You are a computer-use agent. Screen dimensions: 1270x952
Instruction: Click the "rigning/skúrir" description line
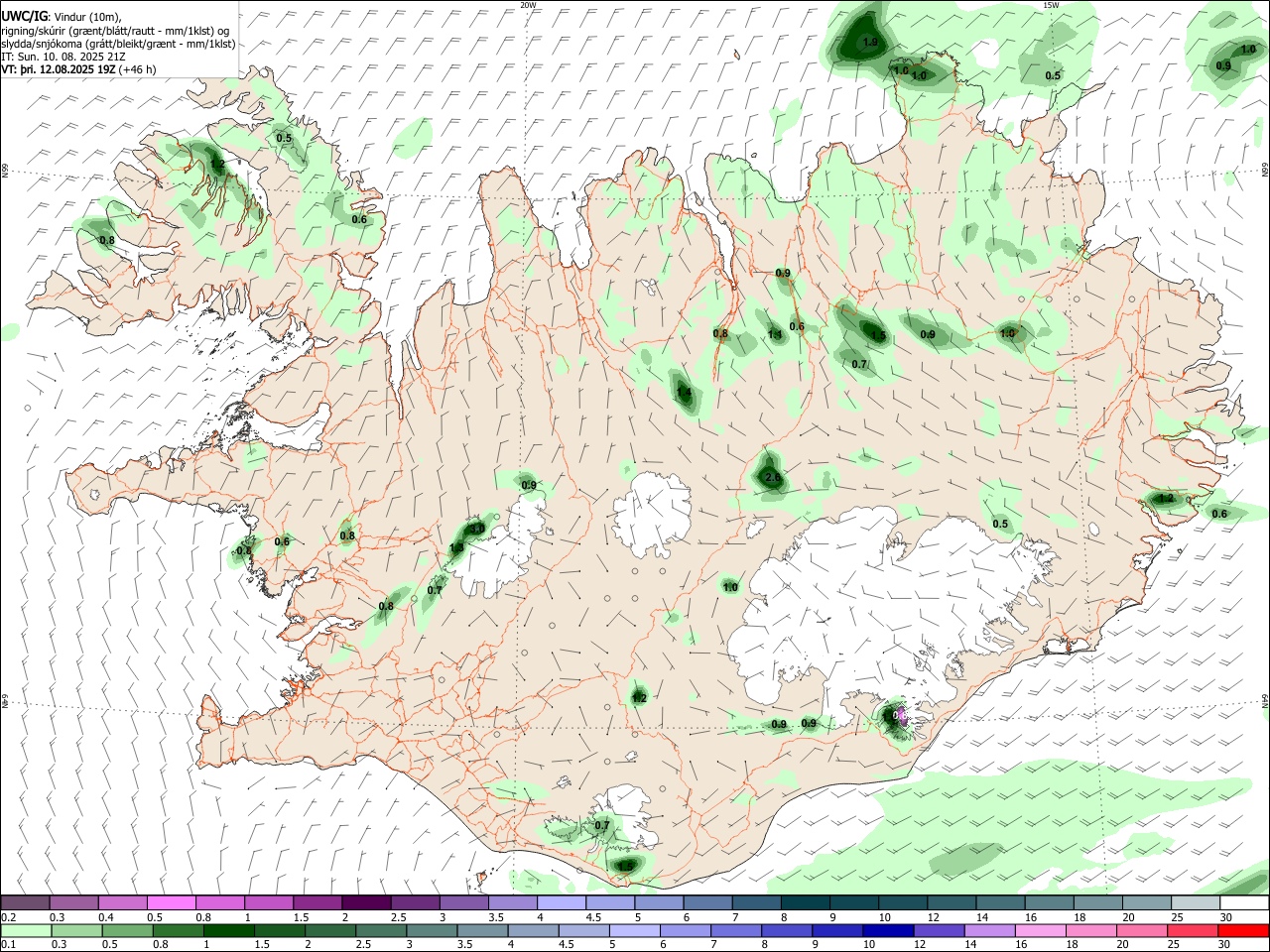(114, 31)
